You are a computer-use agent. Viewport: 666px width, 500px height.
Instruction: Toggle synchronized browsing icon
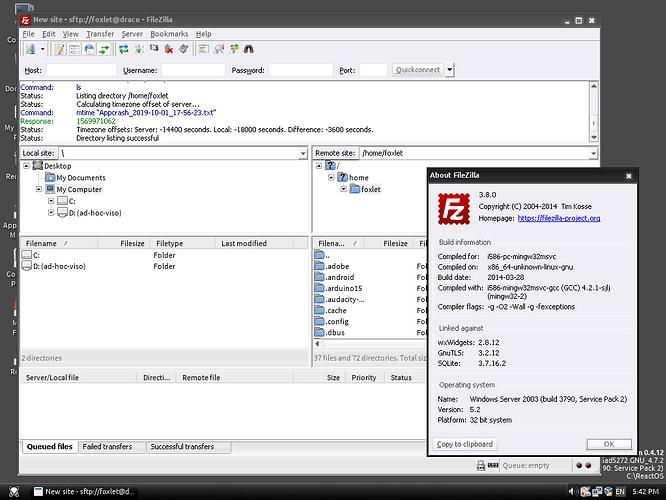[x=234, y=49]
